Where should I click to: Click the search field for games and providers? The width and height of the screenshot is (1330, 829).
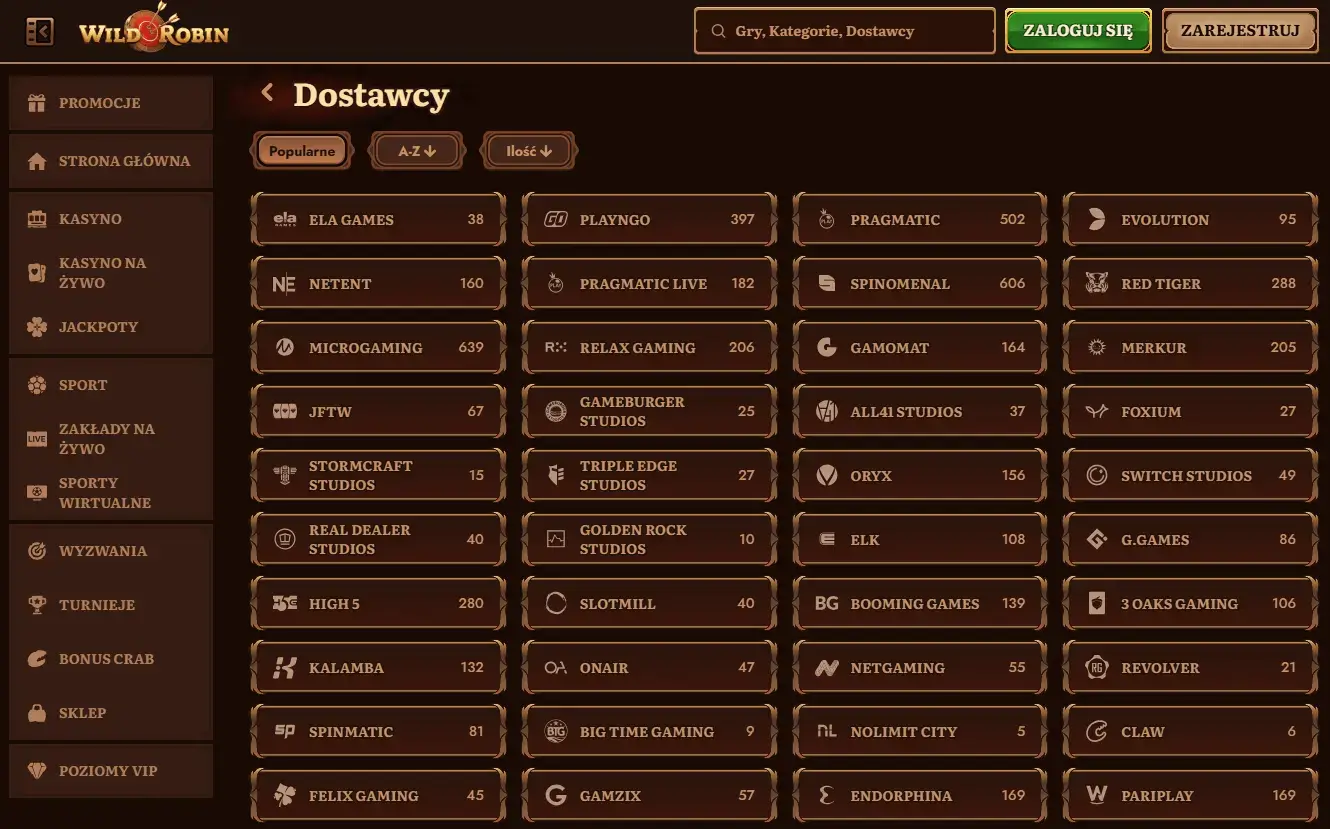tap(844, 31)
